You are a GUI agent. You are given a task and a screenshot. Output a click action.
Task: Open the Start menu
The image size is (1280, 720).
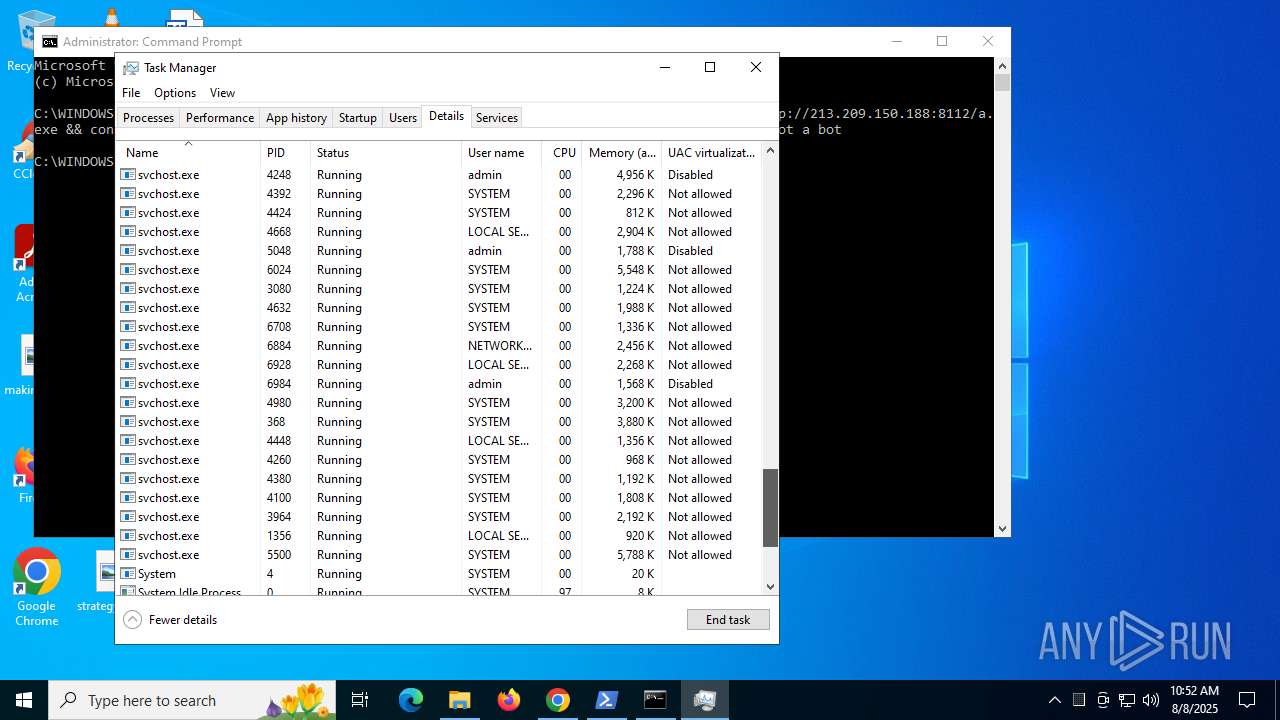click(x=24, y=700)
